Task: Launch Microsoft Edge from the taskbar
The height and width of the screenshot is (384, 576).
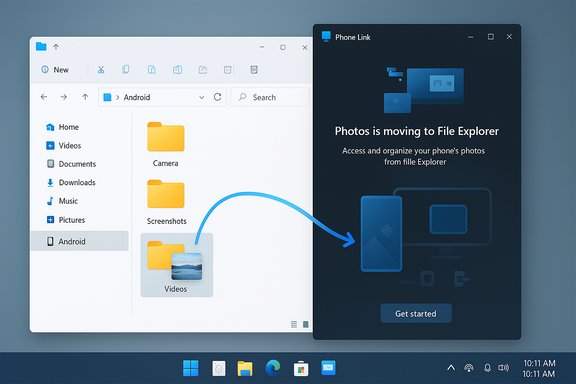Action: point(273,368)
